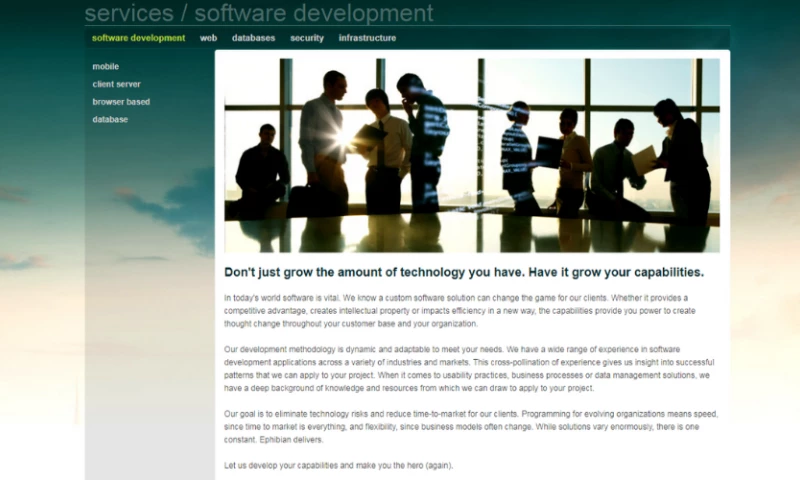
Task: Click the "Let us develop your capabilities" line
Action: pos(339,466)
